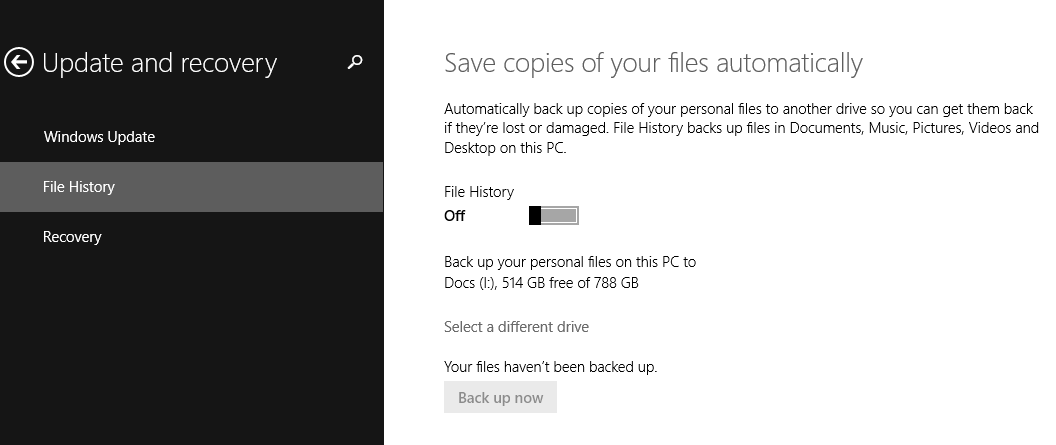Viewport: 1056px width, 445px height.
Task: Click the empty dark sidebar area below Recovery
Action: click(190, 350)
